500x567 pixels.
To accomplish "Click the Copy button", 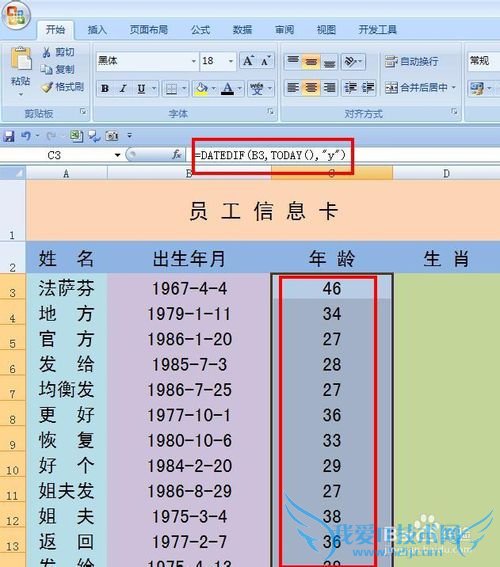I will (x=58, y=69).
